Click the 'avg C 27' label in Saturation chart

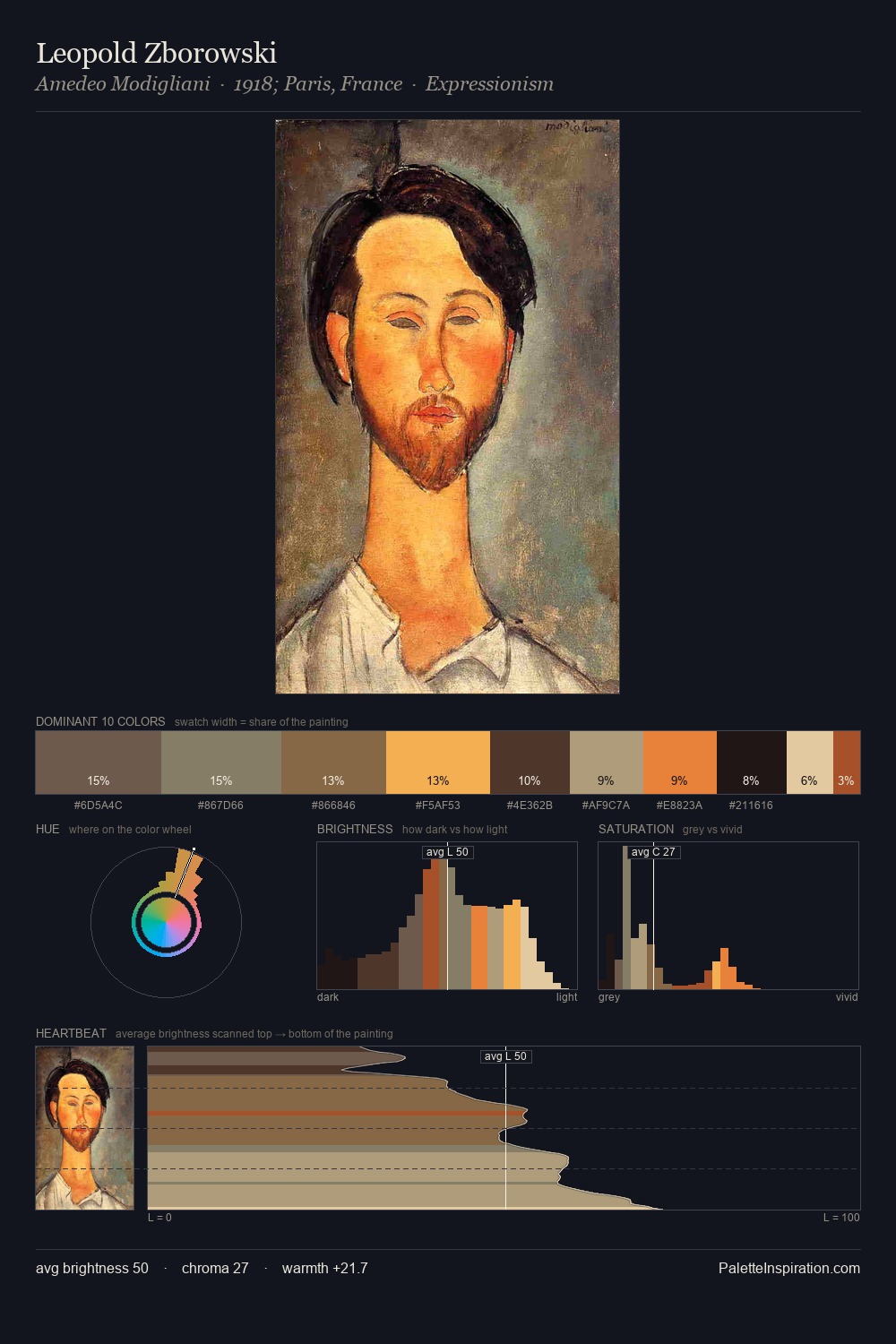click(x=653, y=852)
